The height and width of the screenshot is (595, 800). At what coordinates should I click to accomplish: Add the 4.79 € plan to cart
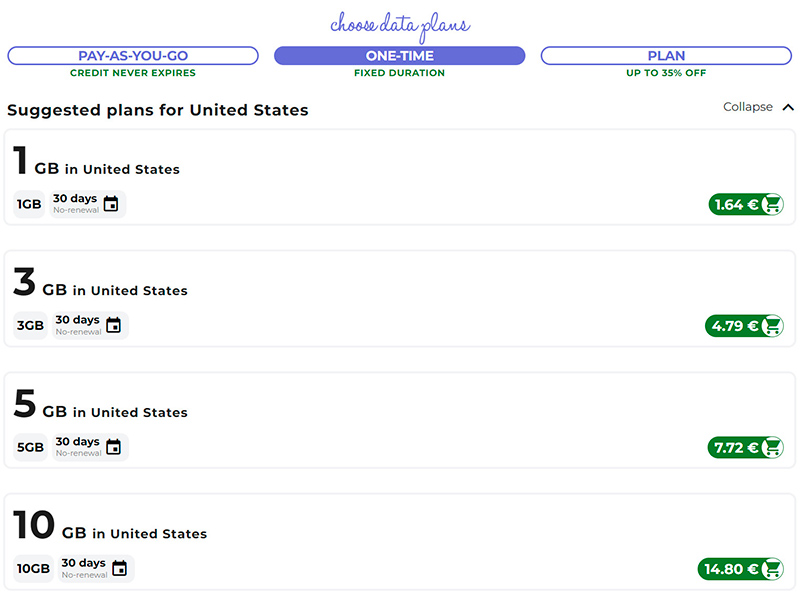(x=734, y=326)
